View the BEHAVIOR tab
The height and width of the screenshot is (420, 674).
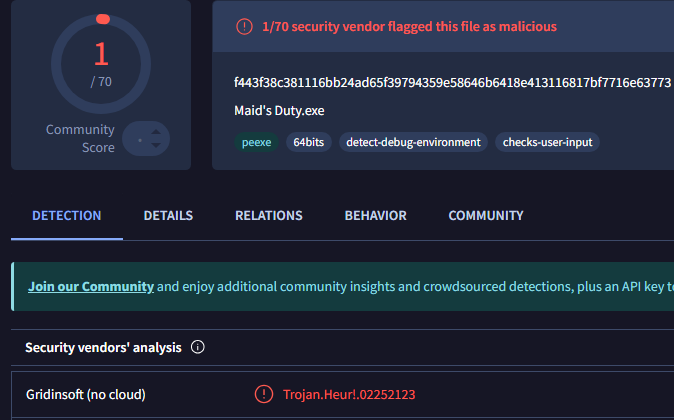375,215
